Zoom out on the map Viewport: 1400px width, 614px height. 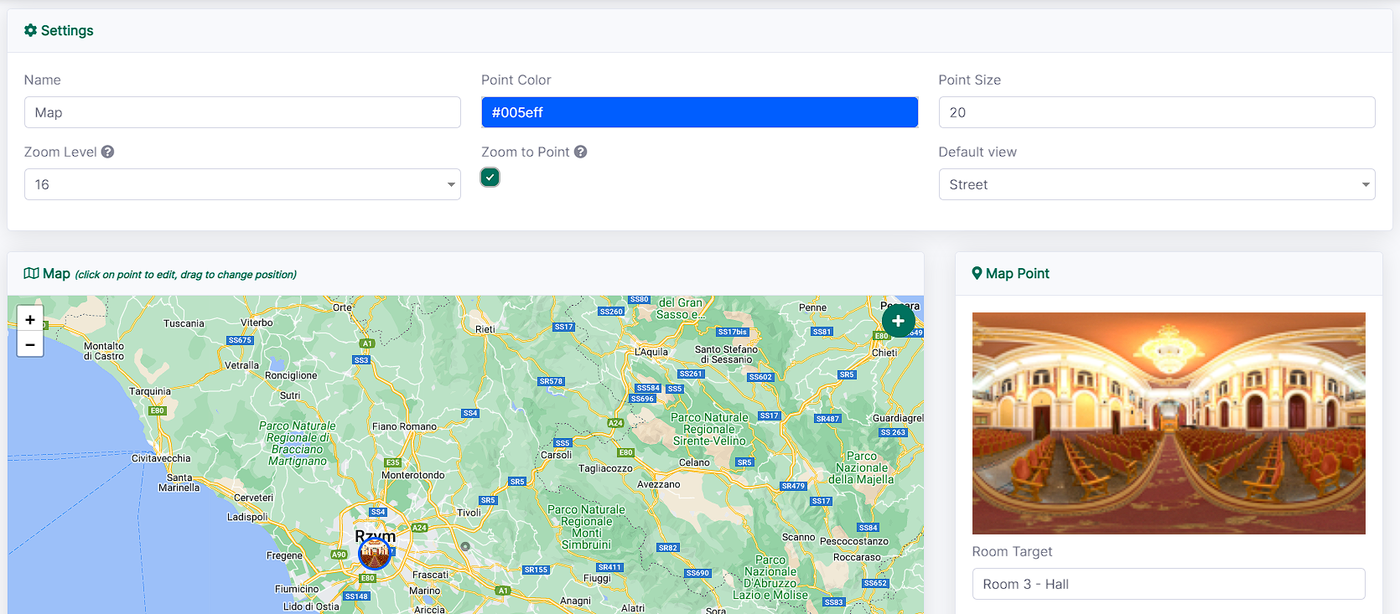(x=30, y=345)
